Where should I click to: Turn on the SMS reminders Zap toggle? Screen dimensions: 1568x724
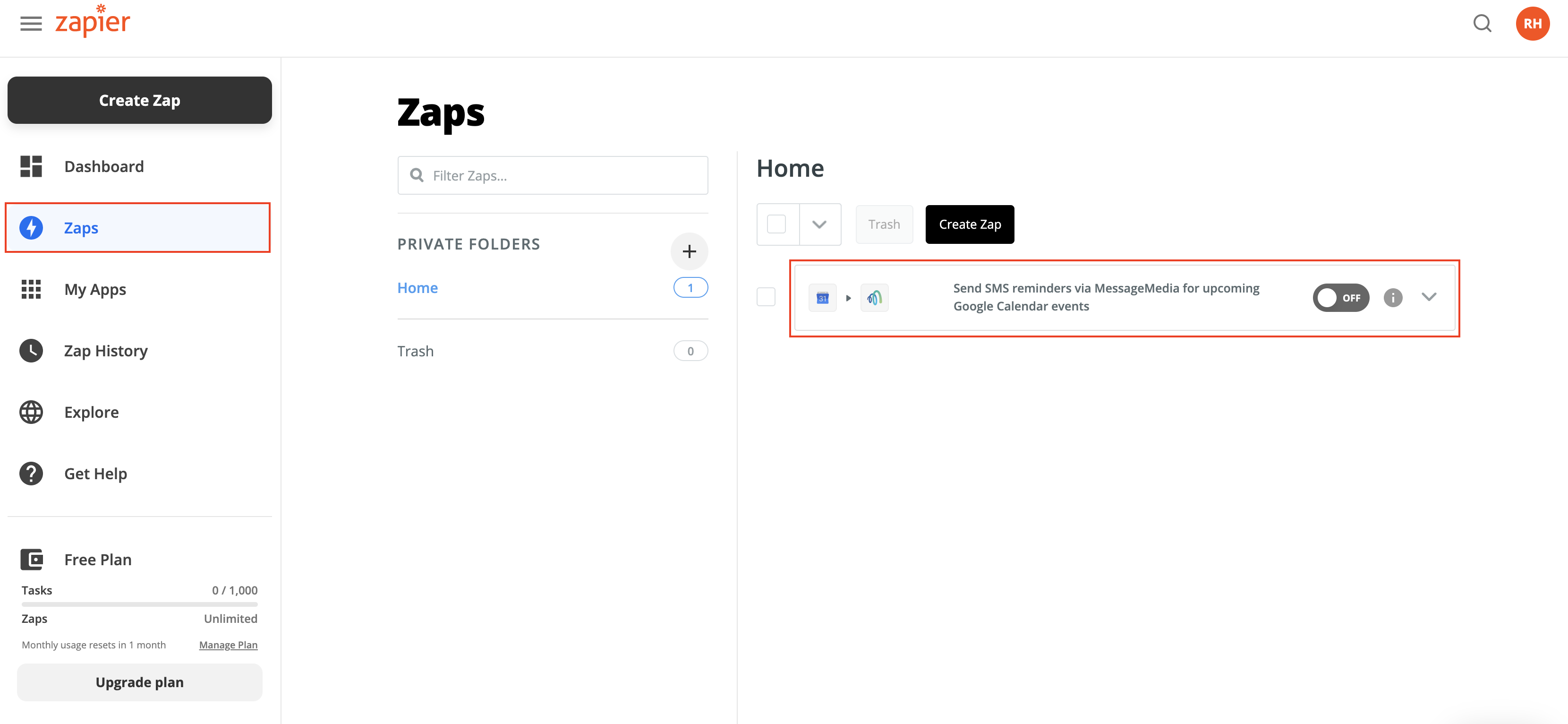pyautogui.click(x=1340, y=298)
